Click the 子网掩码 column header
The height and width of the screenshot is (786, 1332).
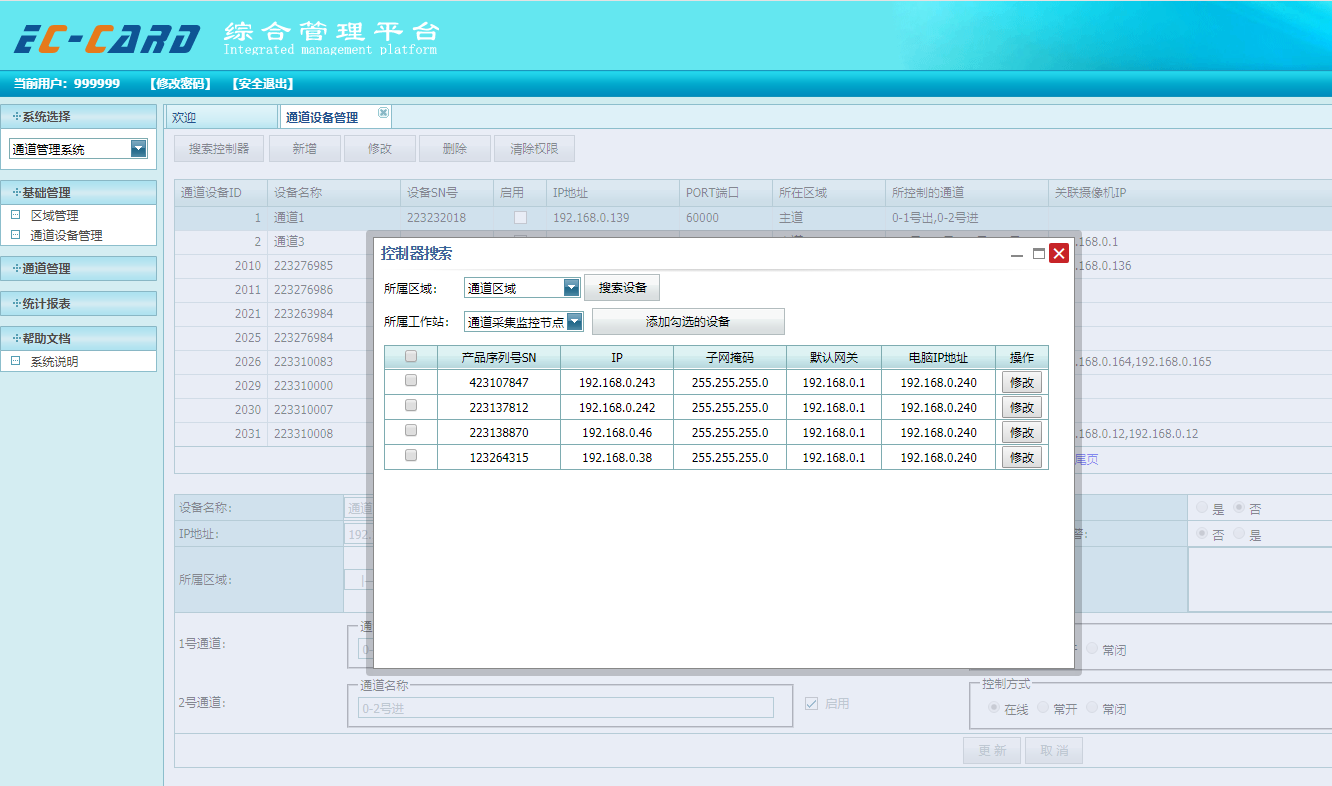730,357
